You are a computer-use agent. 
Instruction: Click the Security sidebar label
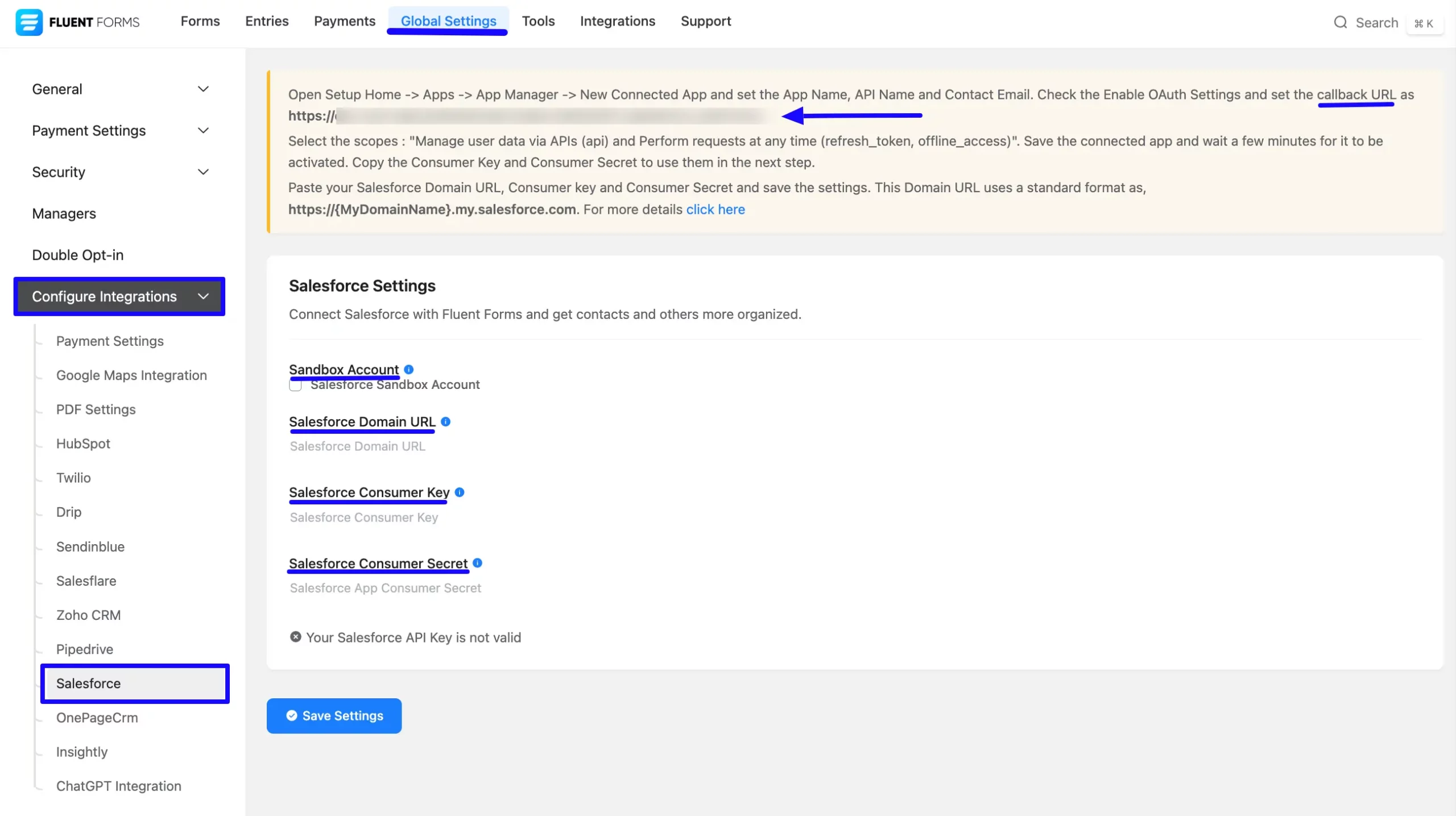coord(59,172)
